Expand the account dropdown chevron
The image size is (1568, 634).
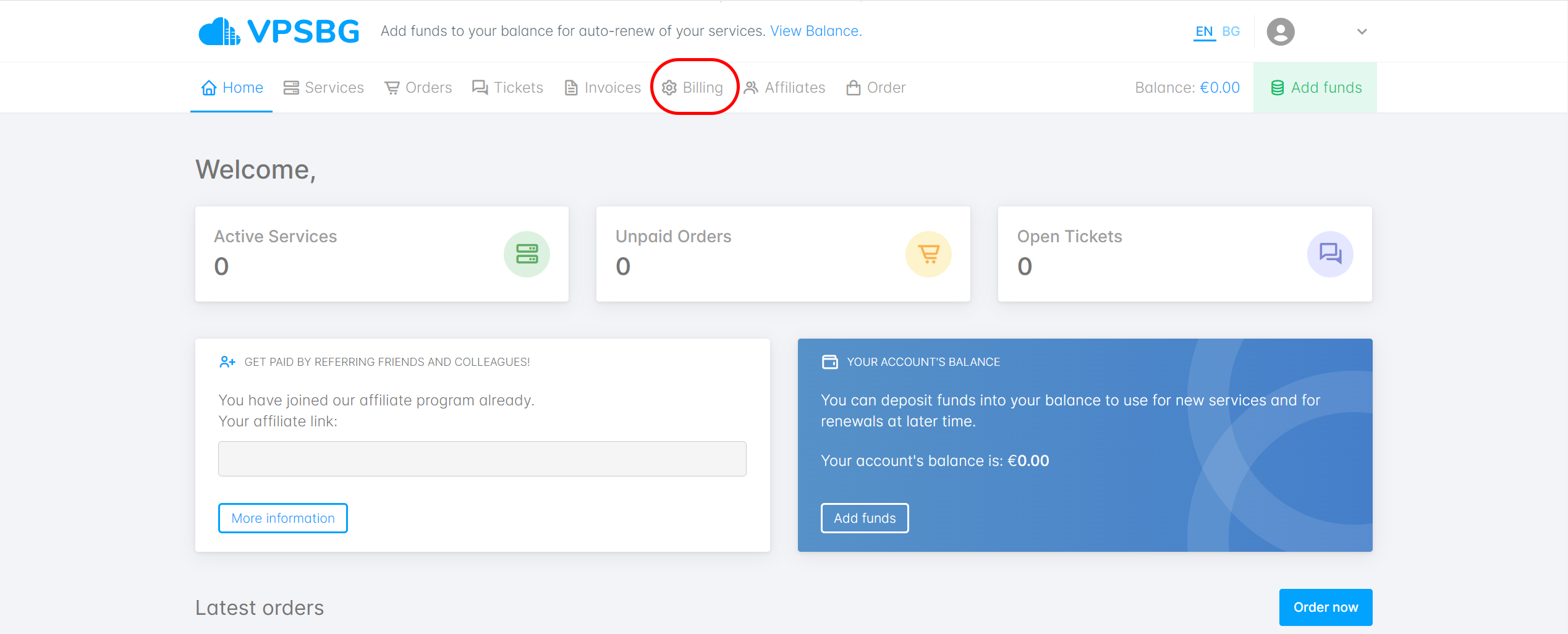click(1362, 32)
